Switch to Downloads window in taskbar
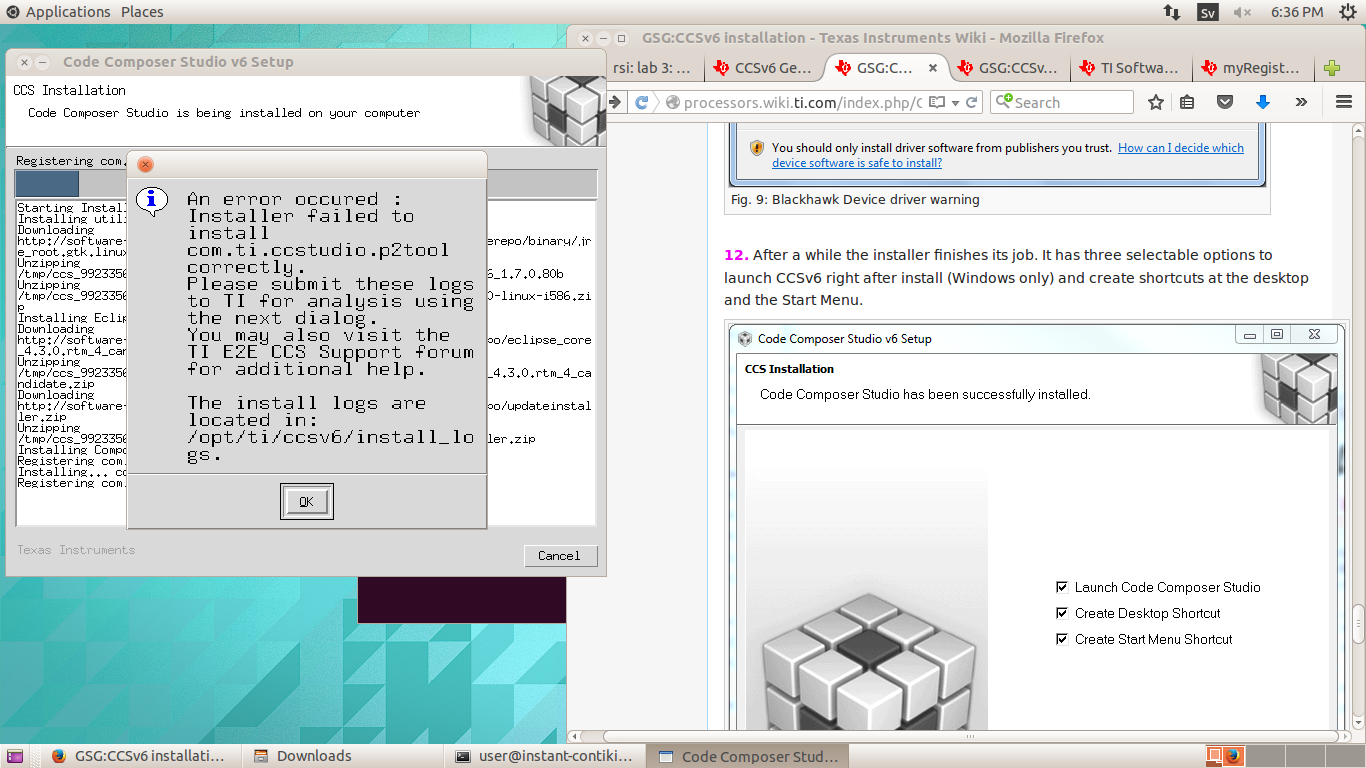Screen dimensions: 1366x768 (x=341, y=756)
